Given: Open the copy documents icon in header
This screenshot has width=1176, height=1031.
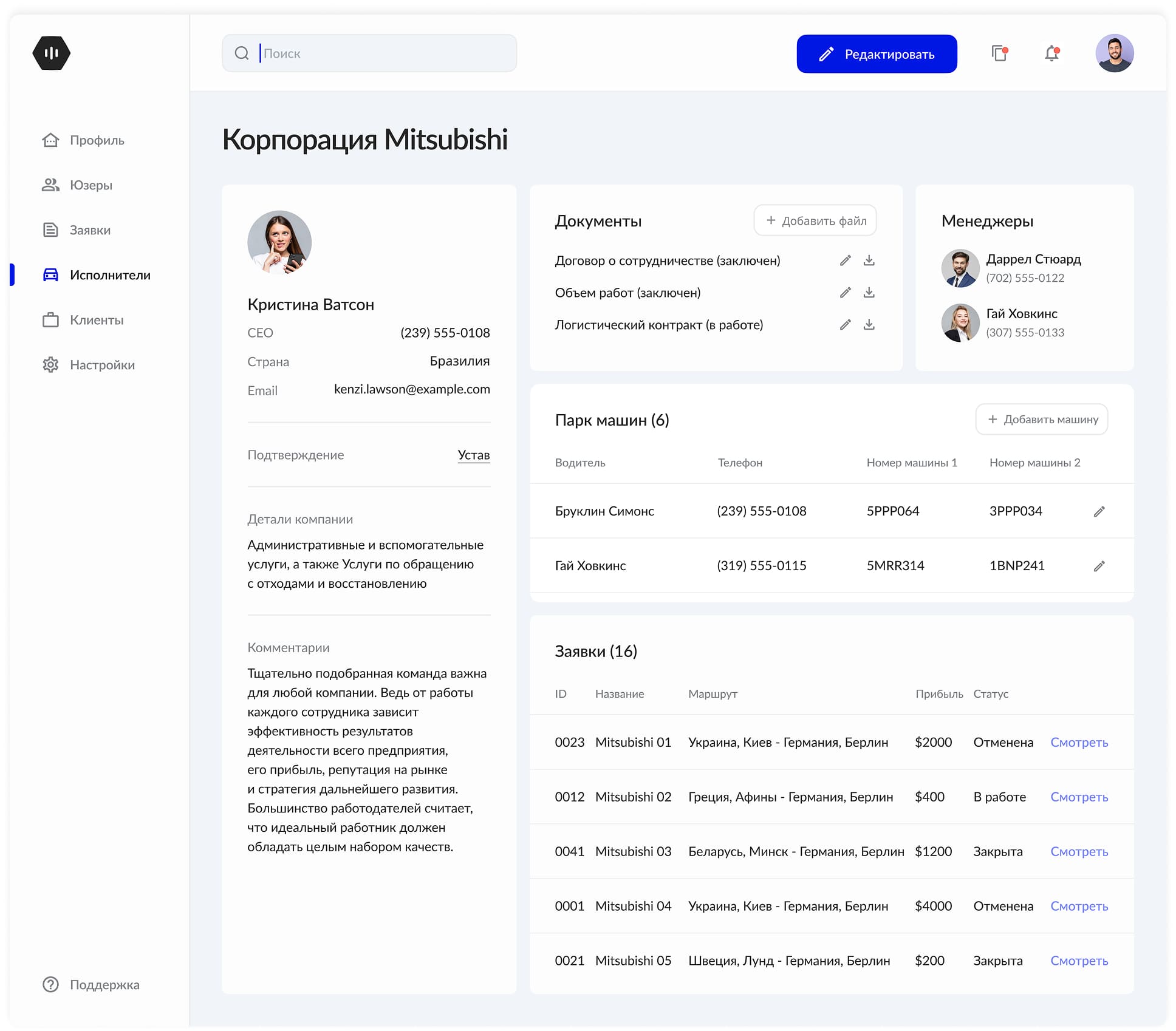Looking at the screenshot, I should click(999, 53).
